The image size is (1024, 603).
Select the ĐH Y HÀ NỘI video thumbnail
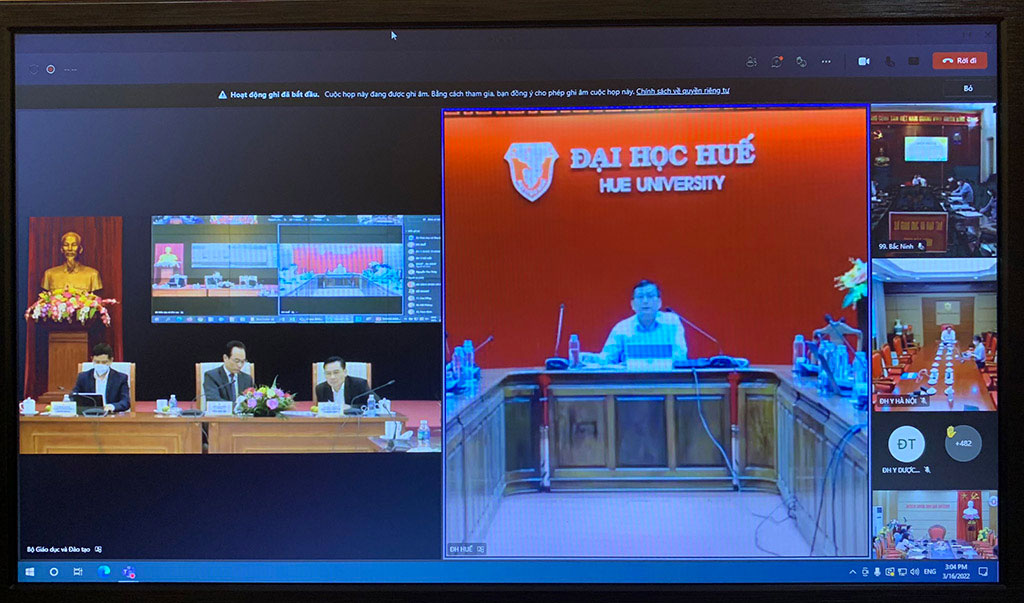(x=934, y=335)
